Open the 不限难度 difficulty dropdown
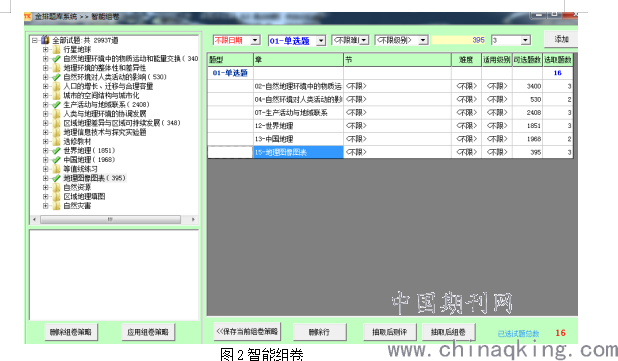 [x=364, y=40]
